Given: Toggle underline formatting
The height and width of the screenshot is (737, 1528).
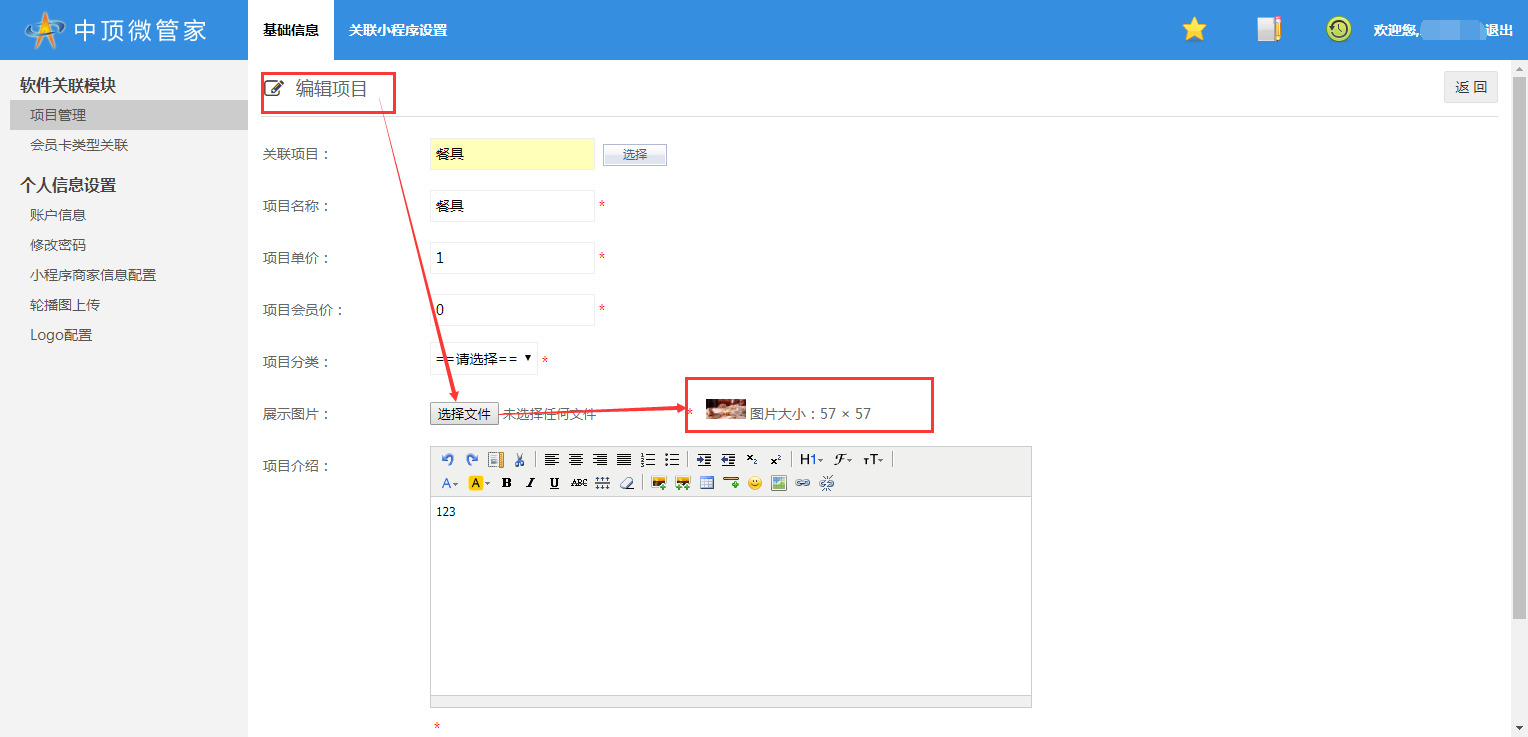Looking at the screenshot, I should click(x=554, y=483).
